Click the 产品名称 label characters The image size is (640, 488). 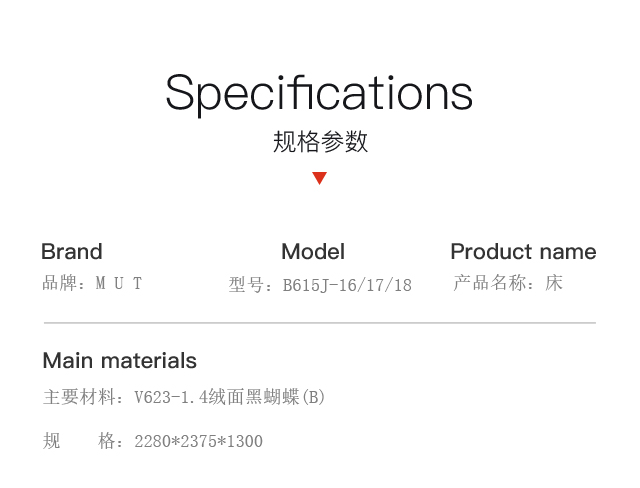tap(489, 283)
